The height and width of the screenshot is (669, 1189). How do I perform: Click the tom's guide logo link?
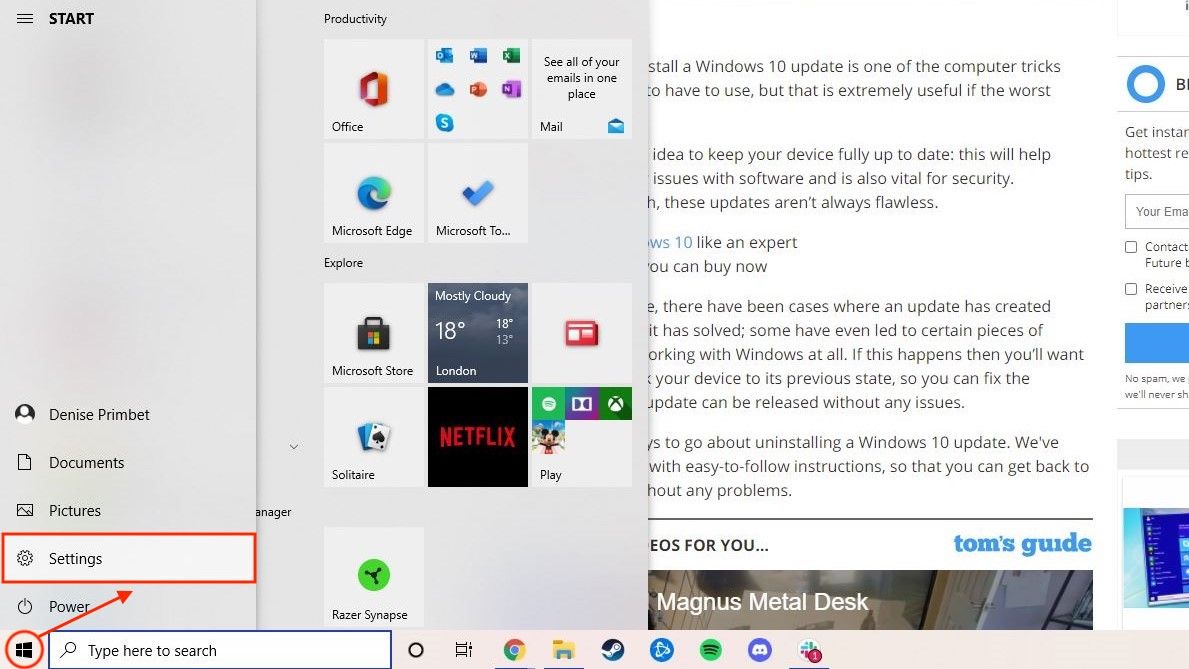[1022, 543]
